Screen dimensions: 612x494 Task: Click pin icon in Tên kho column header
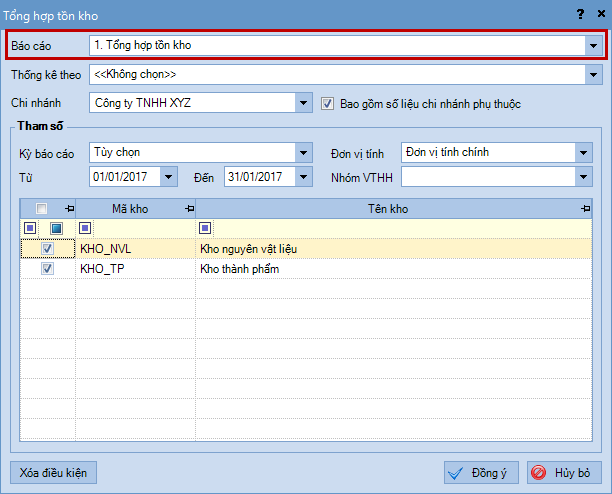[585, 208]
